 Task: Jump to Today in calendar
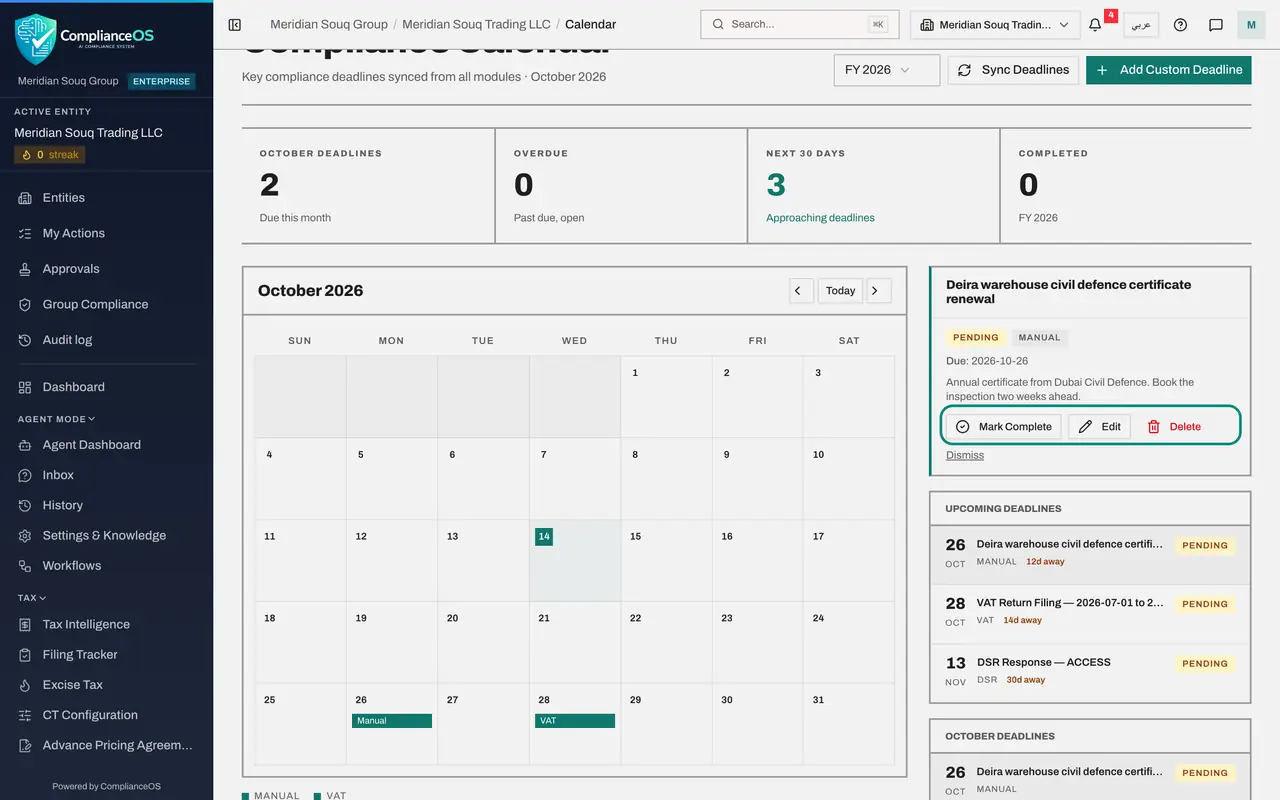tap(840, 291)
